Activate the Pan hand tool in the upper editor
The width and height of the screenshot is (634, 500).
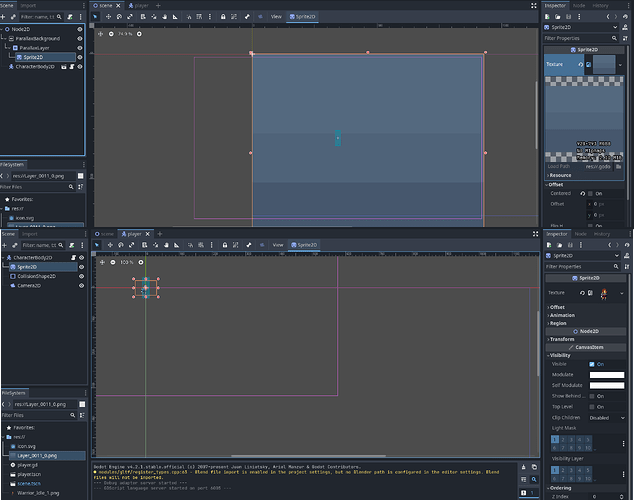(165, 17)
